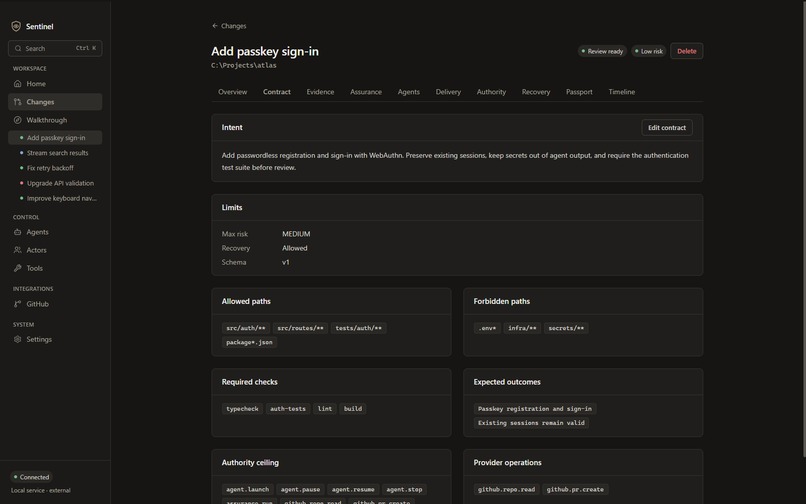Click the Agents robot icon
The image size is (806, 504).
[x=17, y=232]
